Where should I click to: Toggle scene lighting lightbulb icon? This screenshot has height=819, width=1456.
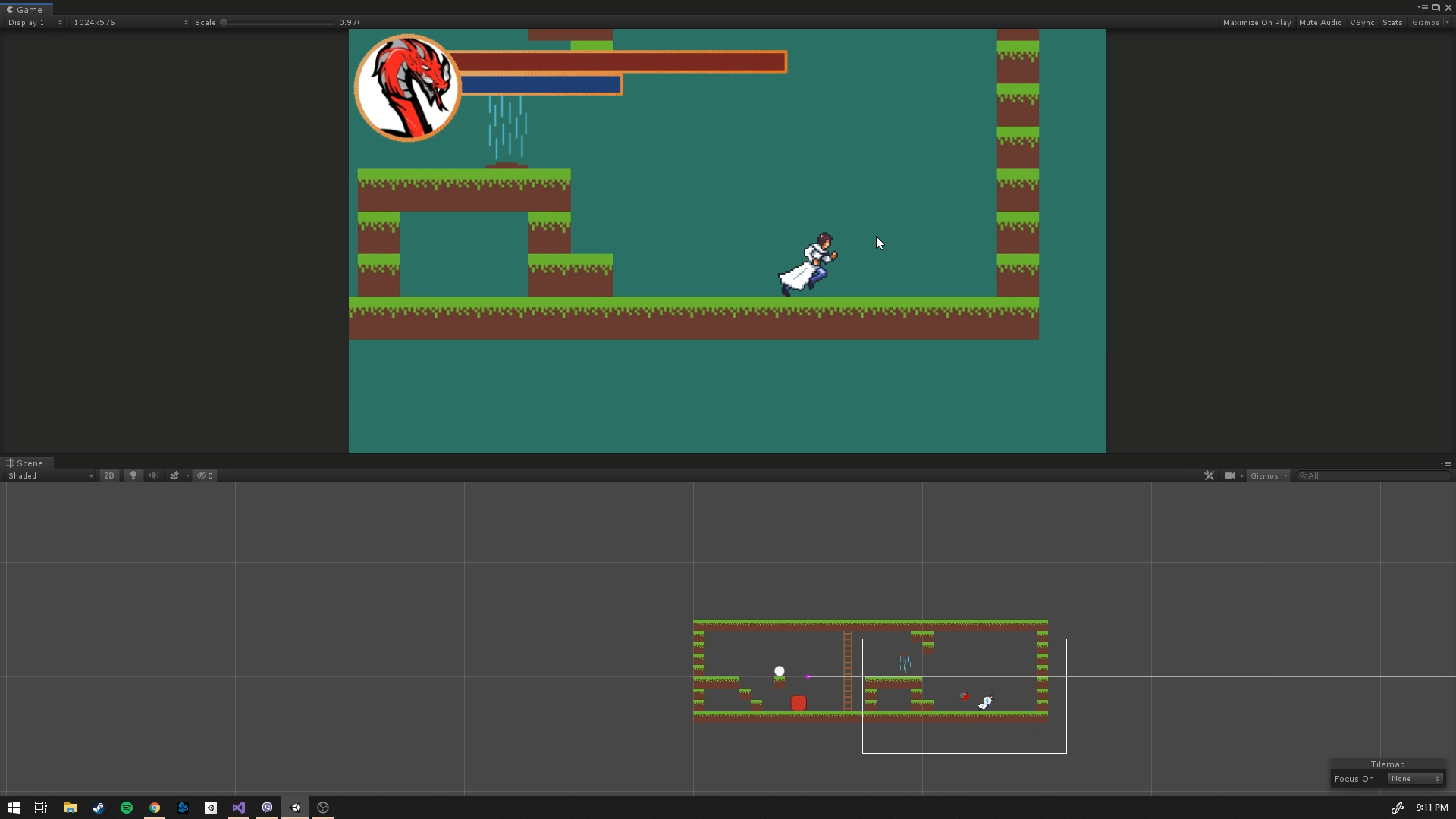[133, 475]
